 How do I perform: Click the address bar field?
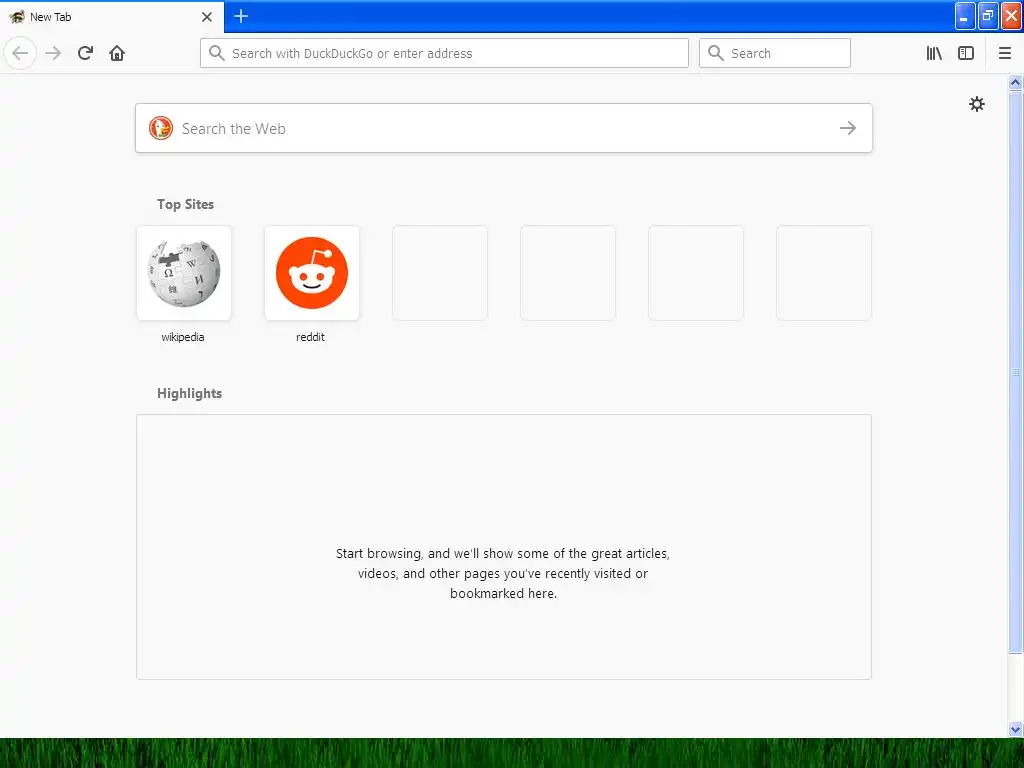point(445,53)
